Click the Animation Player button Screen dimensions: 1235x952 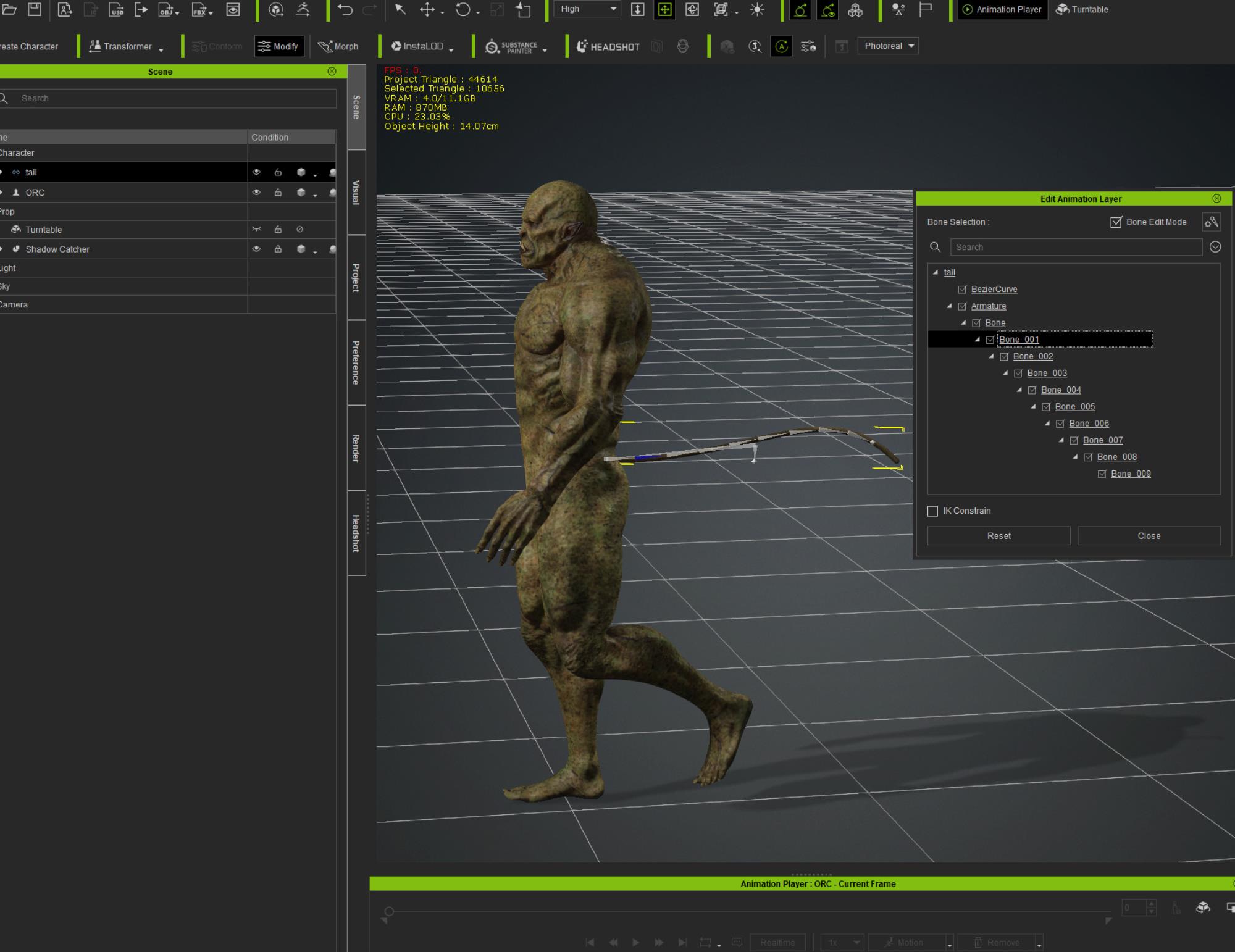click(x=1002, y=9)
